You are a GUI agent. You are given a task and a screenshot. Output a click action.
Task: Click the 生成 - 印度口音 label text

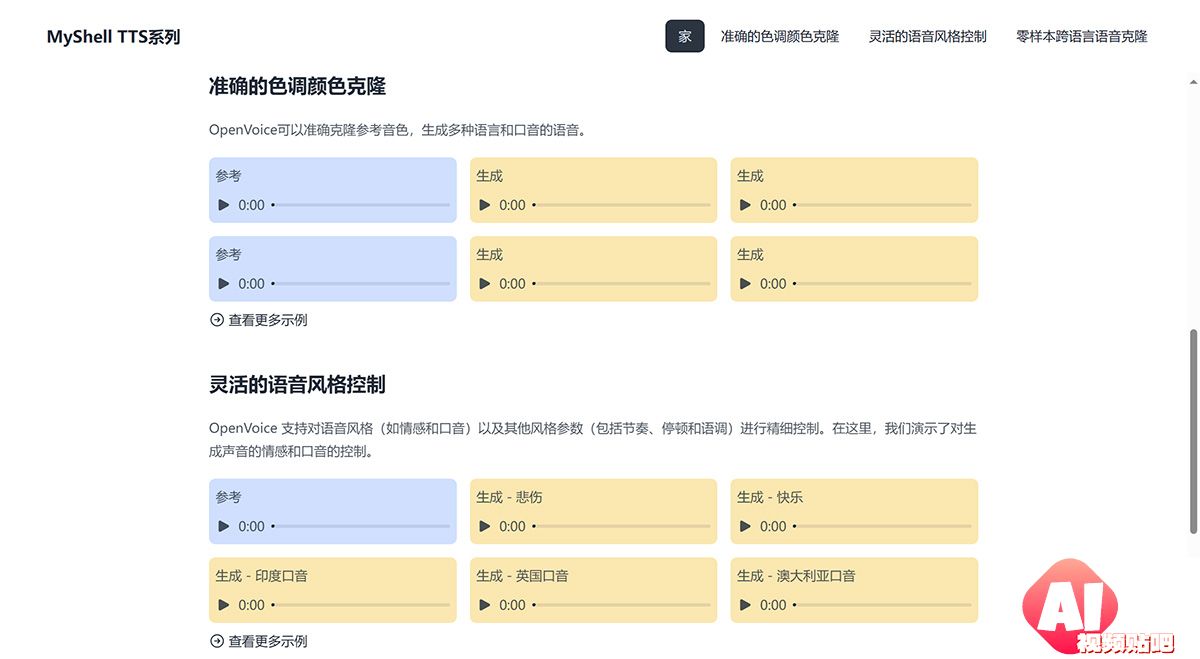click(261, 576)
